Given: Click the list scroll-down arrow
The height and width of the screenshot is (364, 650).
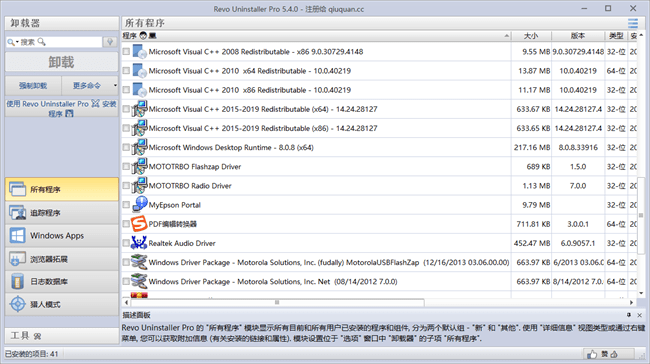Looking at the screenshot, I should click(x=641, y=293).
